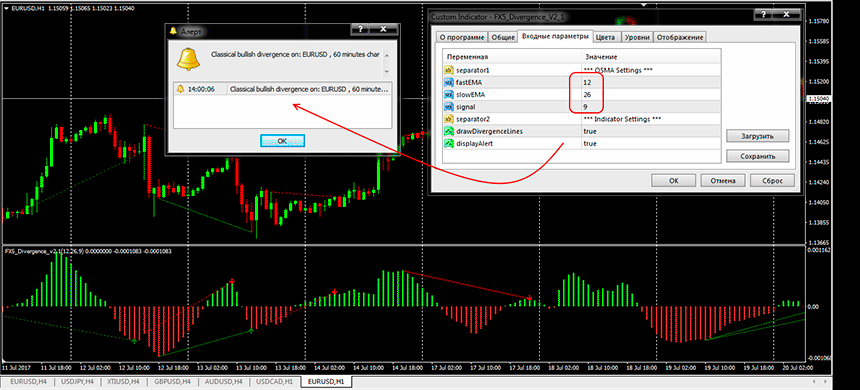Viewport: 860px width, 390px height.
Task: Select the EURUSD,H1 chart tab
Action: [x=326, y=381]
